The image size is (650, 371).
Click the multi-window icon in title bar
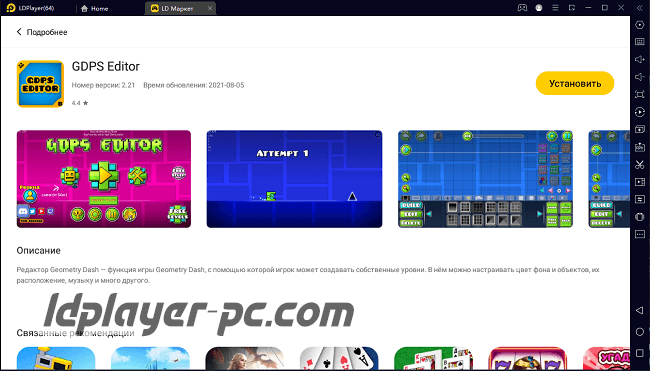572,8
